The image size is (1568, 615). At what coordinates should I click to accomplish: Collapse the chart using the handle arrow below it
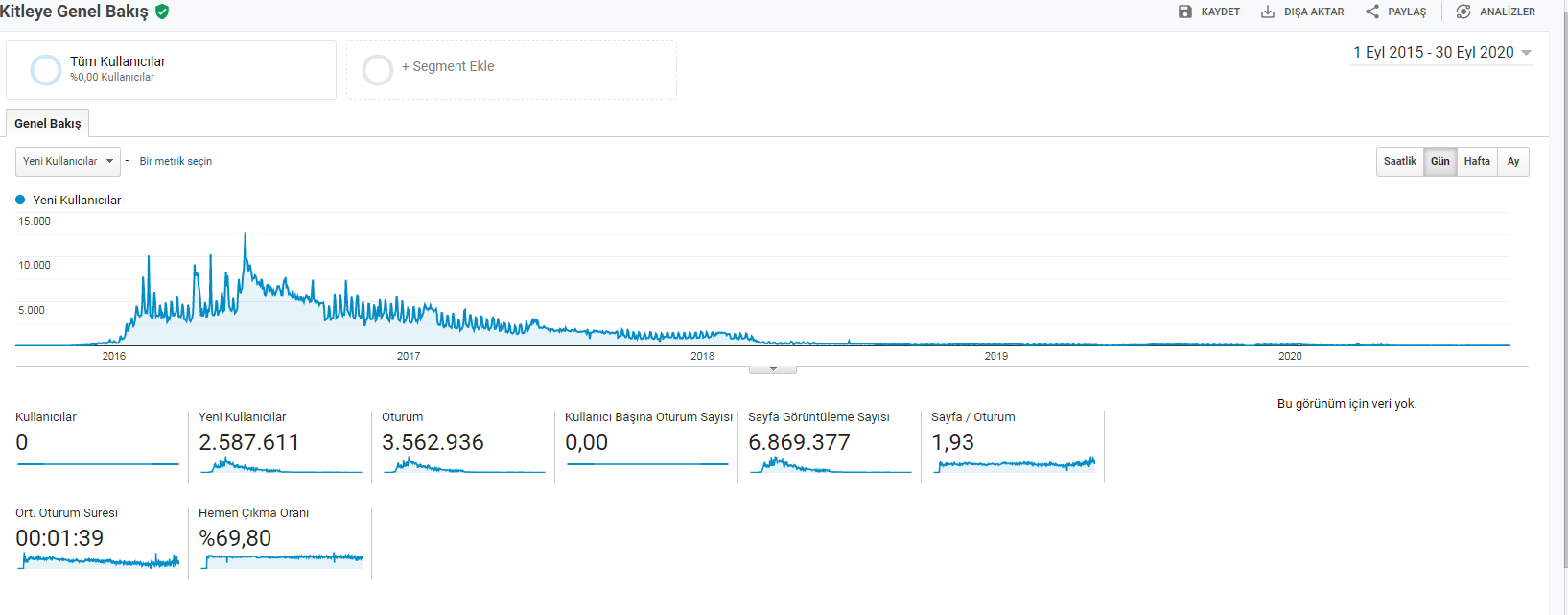pyautogui.click(x=773, y=369)
